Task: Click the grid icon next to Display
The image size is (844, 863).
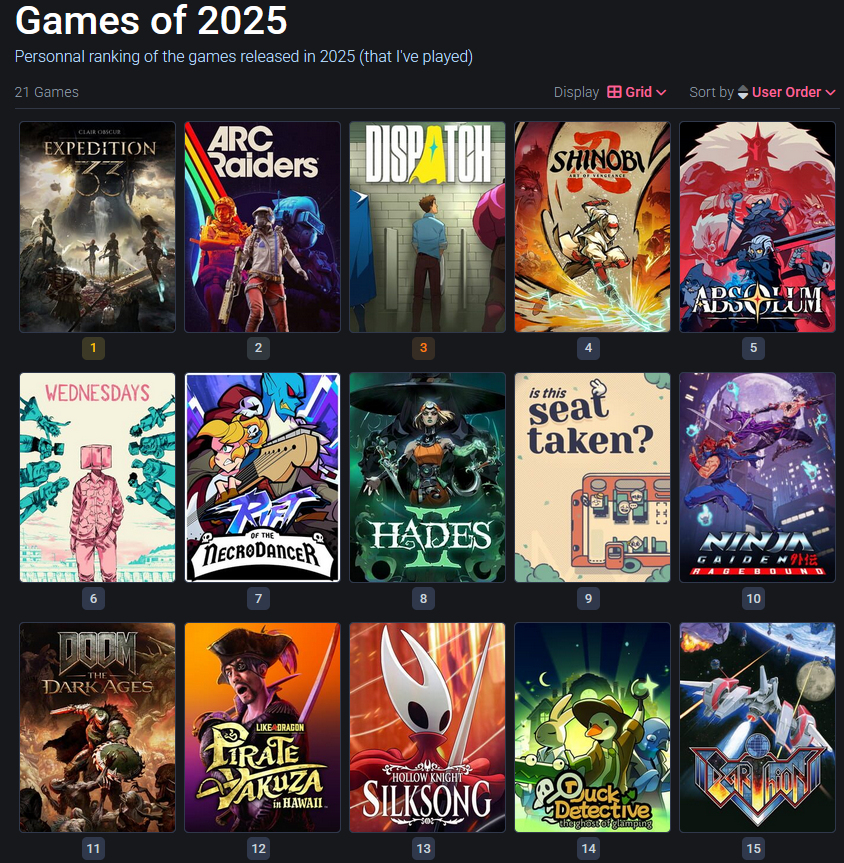Action: [x=614, y=92]
